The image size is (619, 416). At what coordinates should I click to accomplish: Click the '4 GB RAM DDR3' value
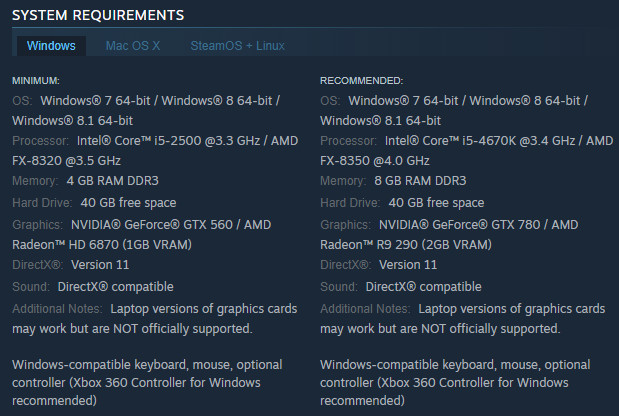[113, 181]
